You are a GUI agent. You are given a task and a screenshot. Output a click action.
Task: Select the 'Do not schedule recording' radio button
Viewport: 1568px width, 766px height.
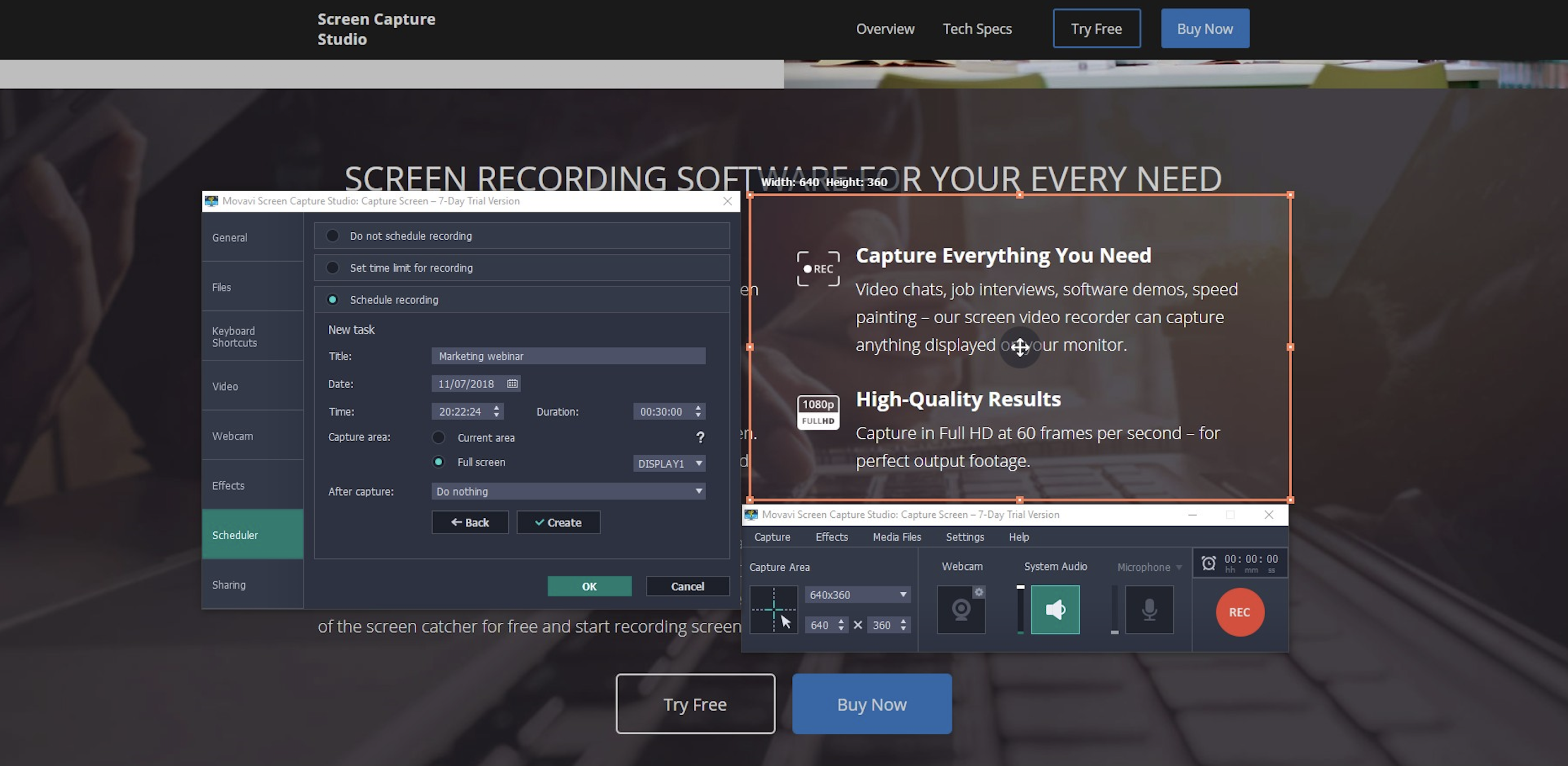tap(333, 235)
